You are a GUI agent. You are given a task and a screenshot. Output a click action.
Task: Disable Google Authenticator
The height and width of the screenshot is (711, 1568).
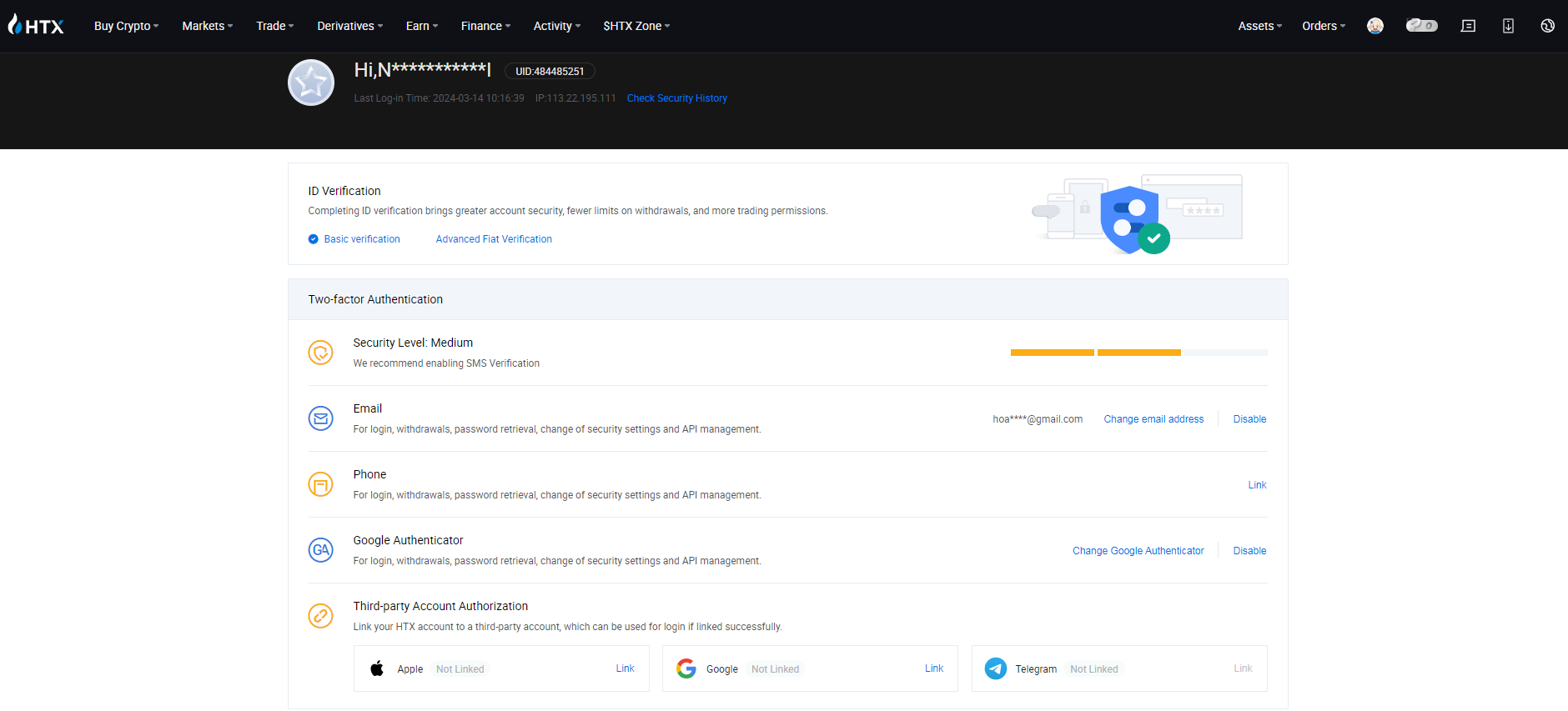(x=1249, y=551)
